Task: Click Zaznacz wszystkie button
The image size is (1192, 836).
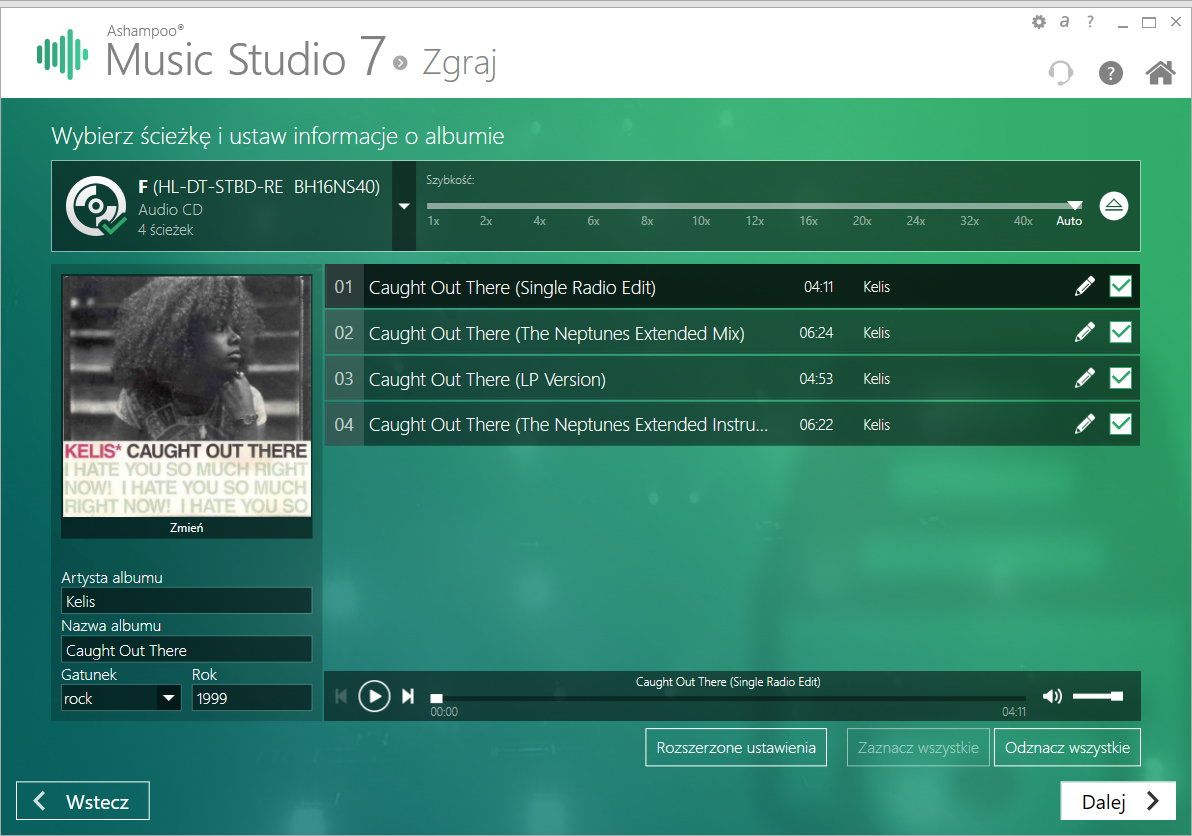Action: pyautogui.click(x=918, y=748)
